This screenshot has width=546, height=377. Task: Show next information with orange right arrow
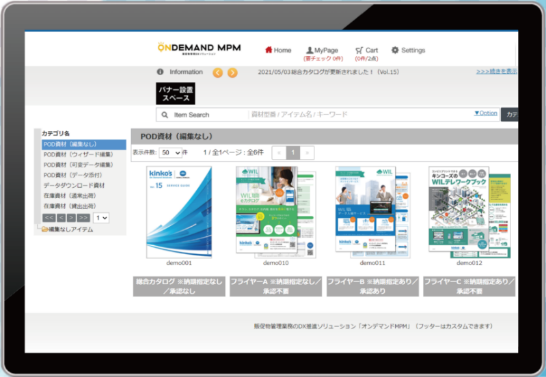(233, 72)
